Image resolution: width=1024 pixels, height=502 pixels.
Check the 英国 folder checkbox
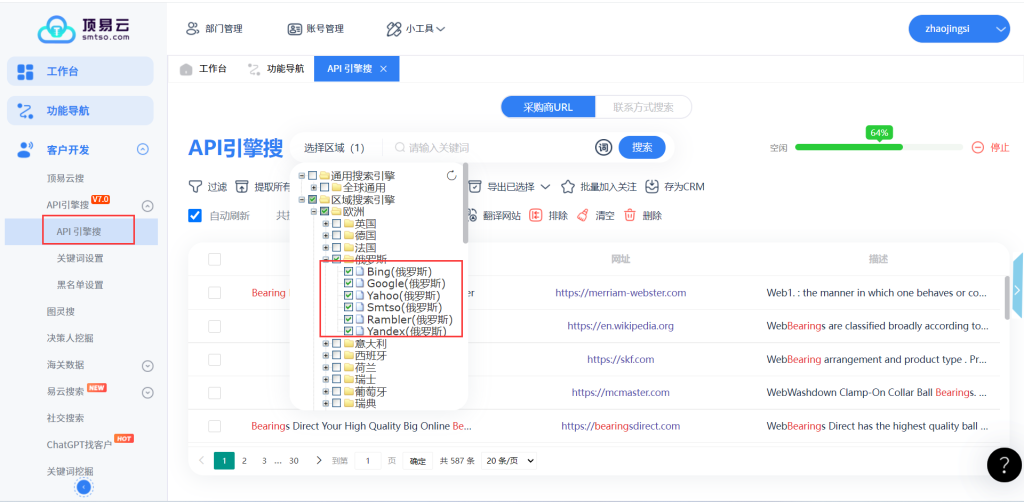pyautogui.click(x=336, y=224)
